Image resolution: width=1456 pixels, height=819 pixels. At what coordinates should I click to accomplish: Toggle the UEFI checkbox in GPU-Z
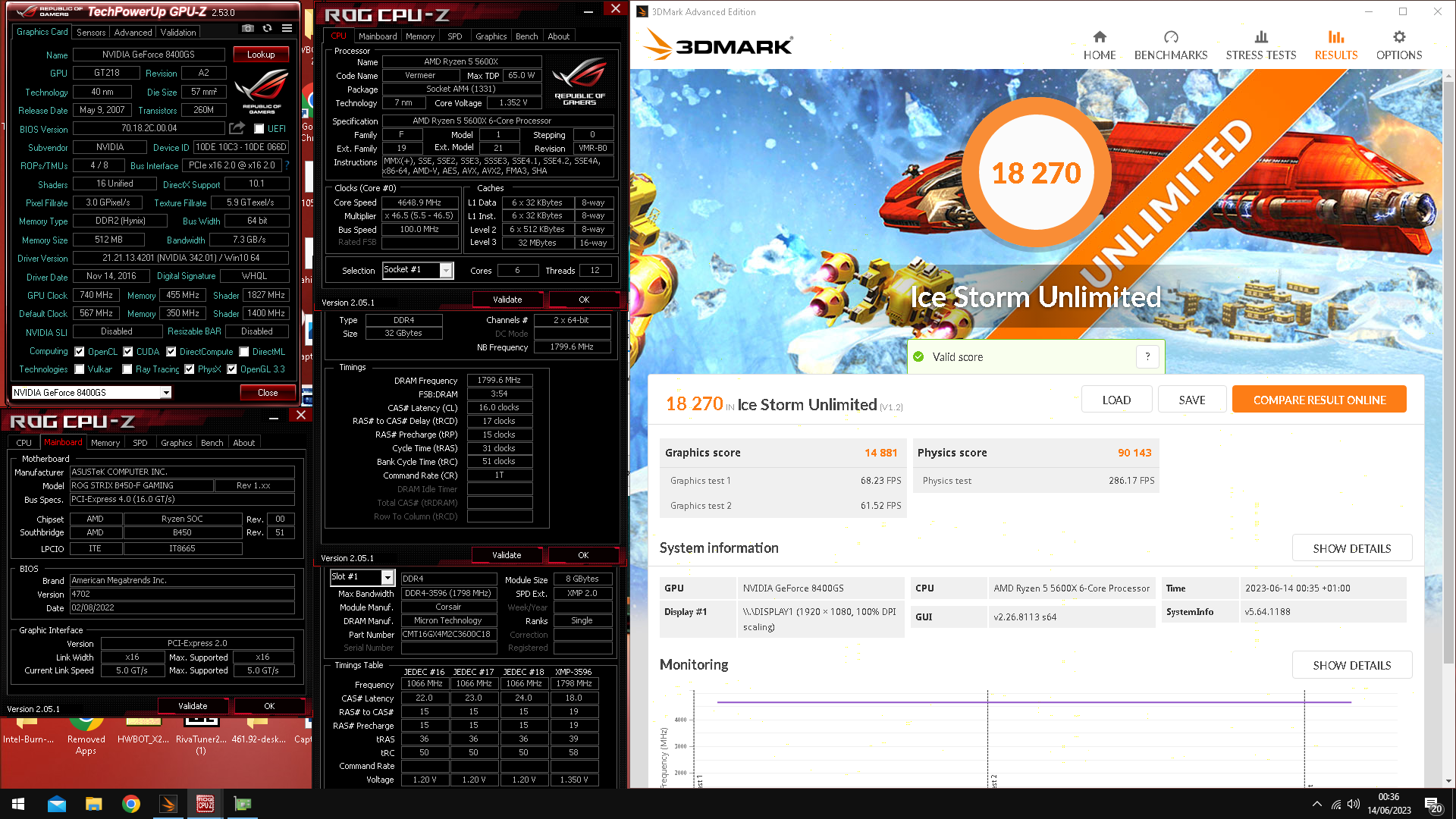[x=259, y=129]
